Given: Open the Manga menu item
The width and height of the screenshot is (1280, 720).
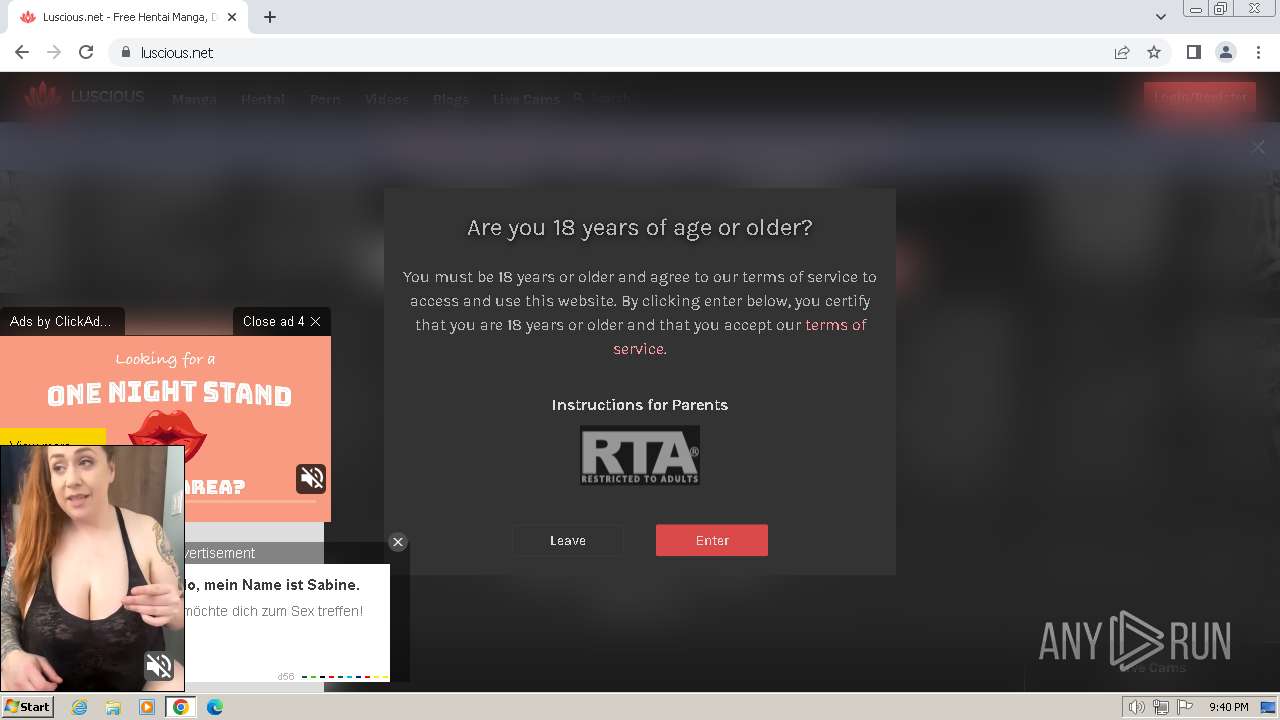Looking at the screenshot, I should pos(194,99).
